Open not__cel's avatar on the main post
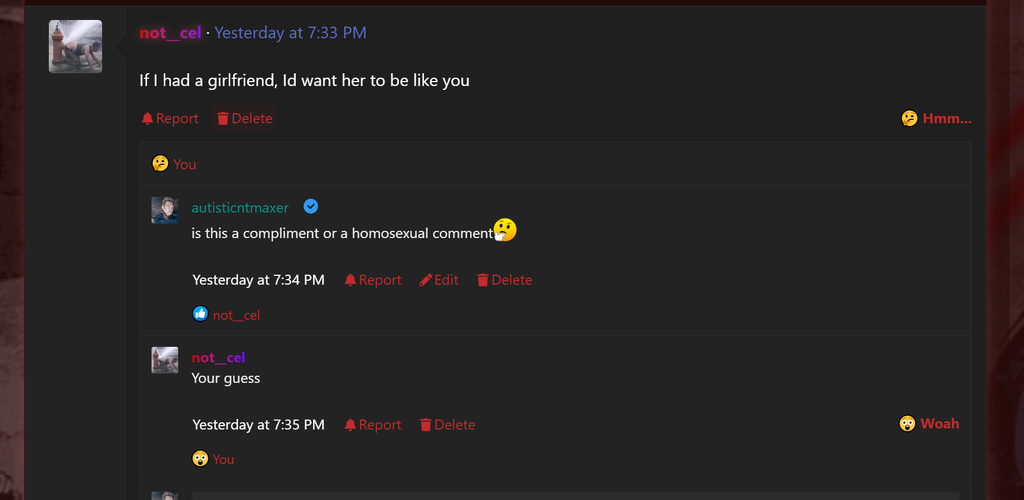This screenshot has height=500, width=1024. coord(75,46)
